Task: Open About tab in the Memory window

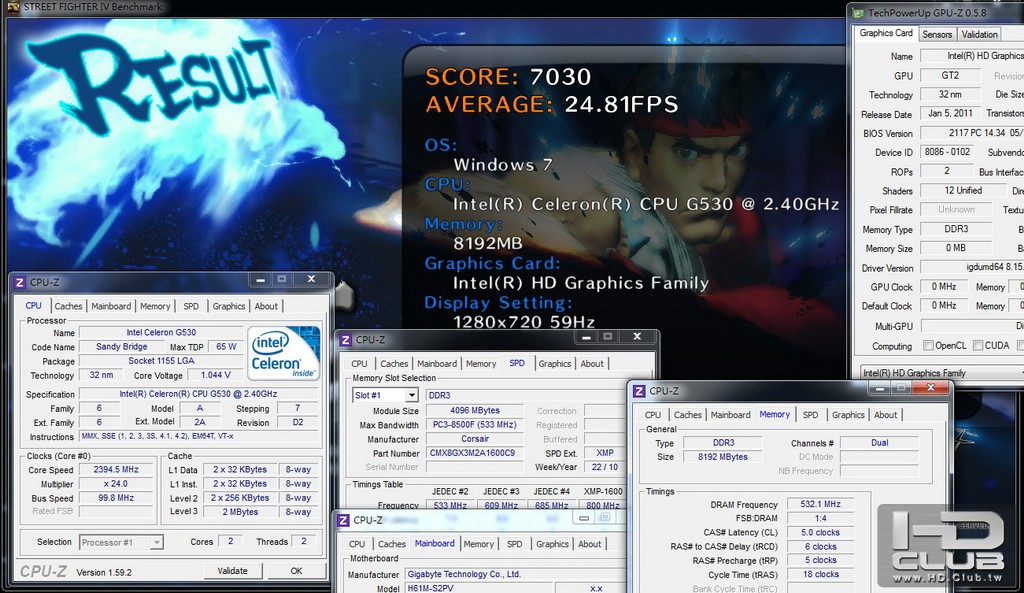Action: (x=885, y=415)
